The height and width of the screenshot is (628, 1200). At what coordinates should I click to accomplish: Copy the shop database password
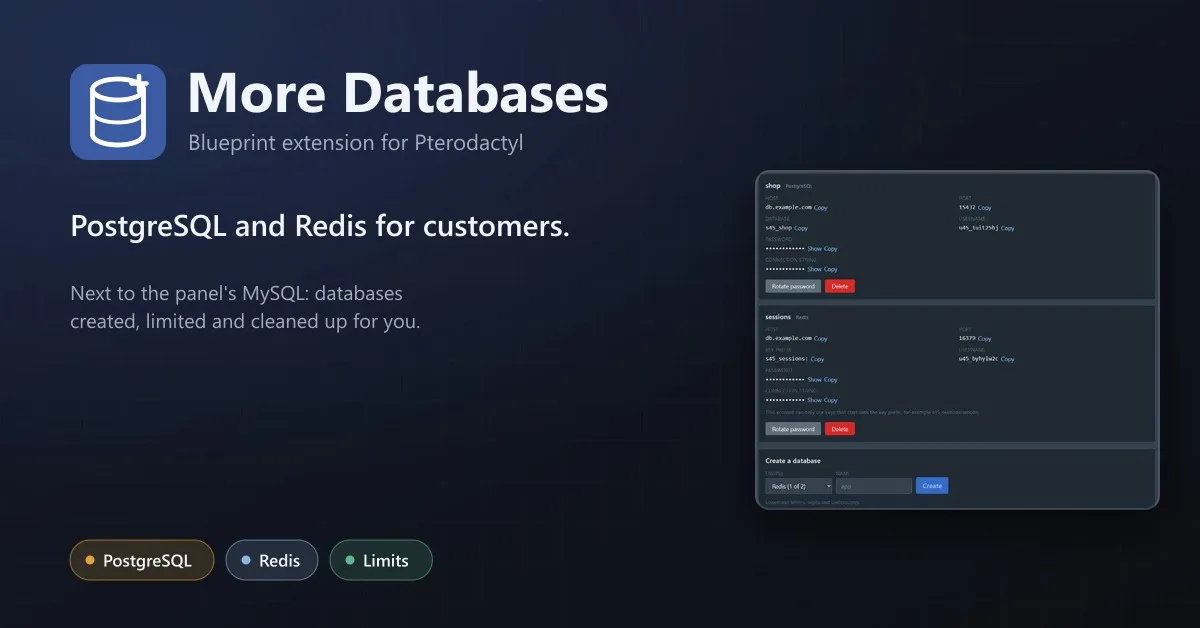831,249
